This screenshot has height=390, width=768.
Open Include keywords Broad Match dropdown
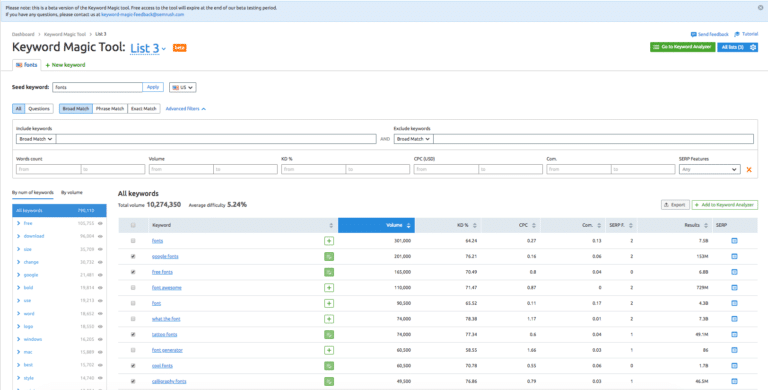pos(36,139)
